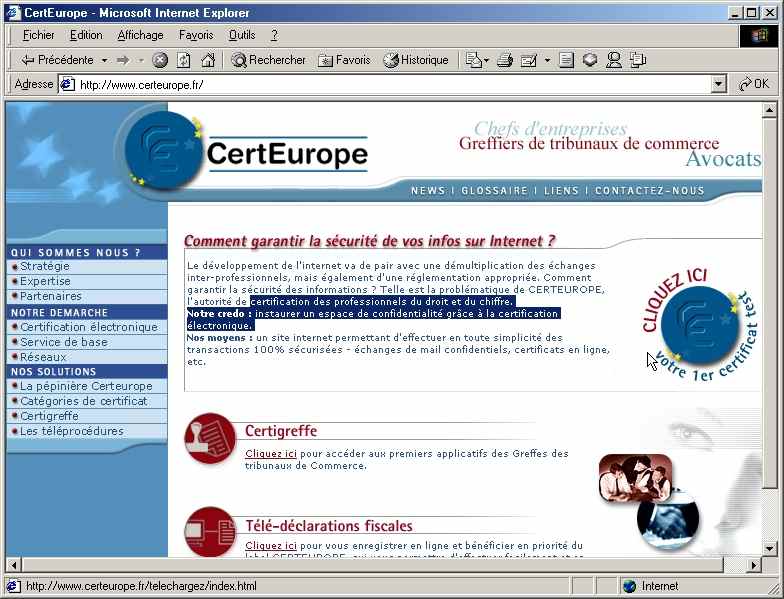Open the mail icon dropdown arrow
The image size is (784, 599).
486,60
